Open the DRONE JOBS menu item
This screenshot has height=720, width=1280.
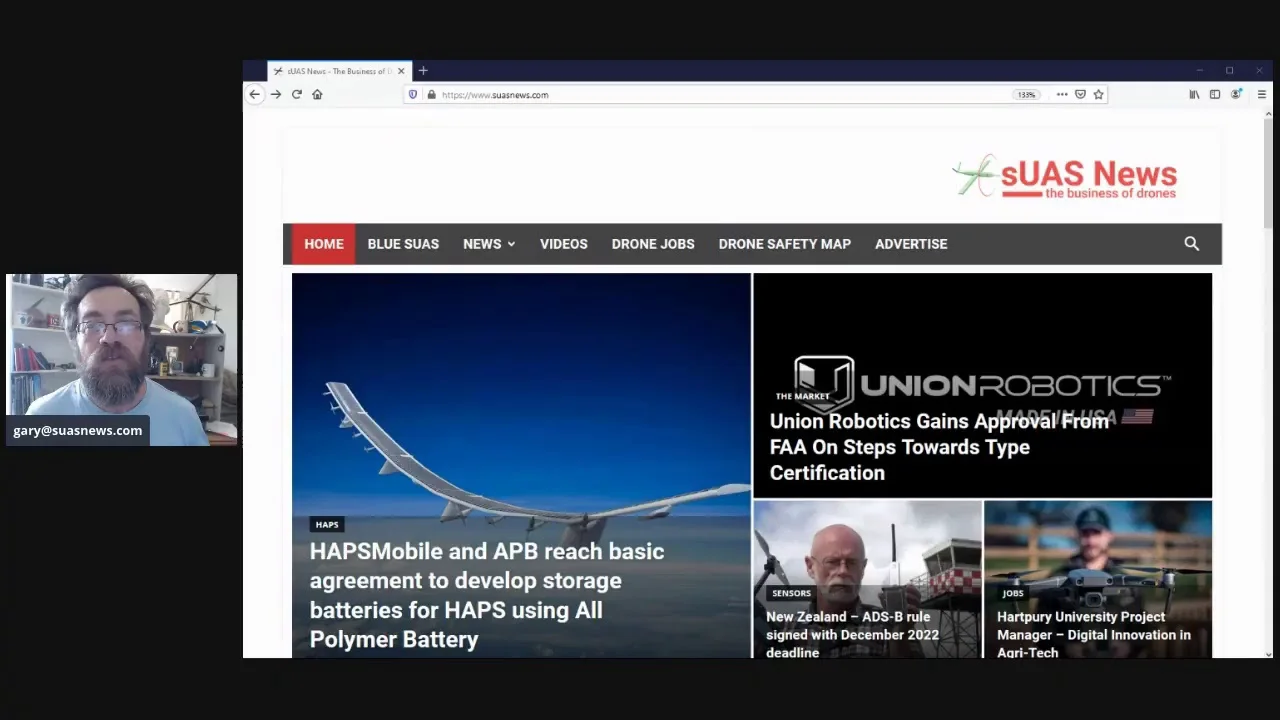652,243
